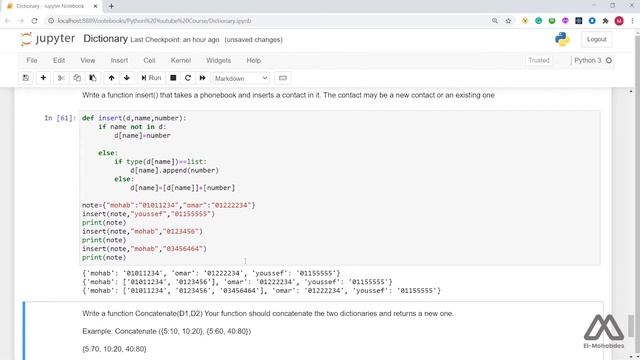Click the Example Concatenate text line
The height and width of the screenshot is (360, 640).
[x=167, y=331]
